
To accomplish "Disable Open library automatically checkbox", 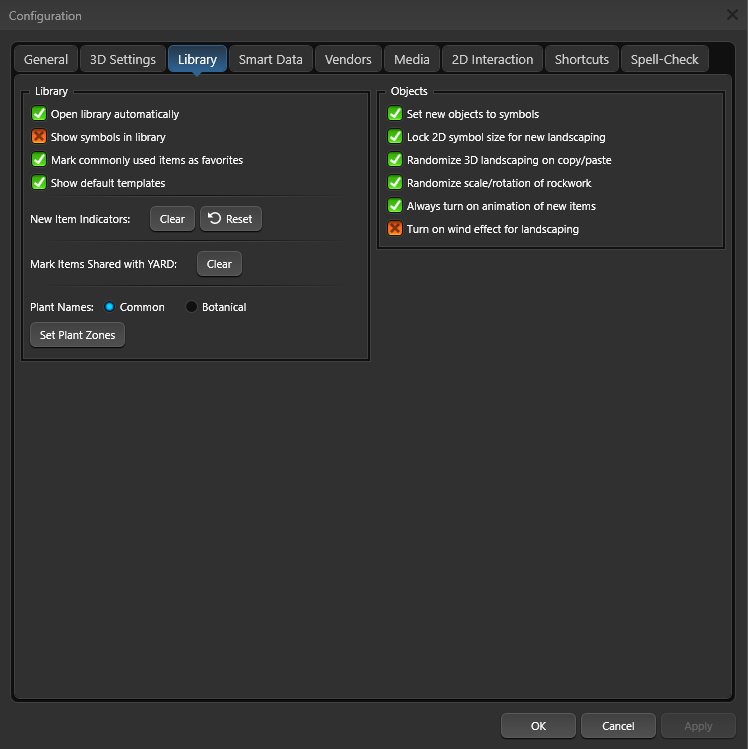I will [x=39, y=114].
